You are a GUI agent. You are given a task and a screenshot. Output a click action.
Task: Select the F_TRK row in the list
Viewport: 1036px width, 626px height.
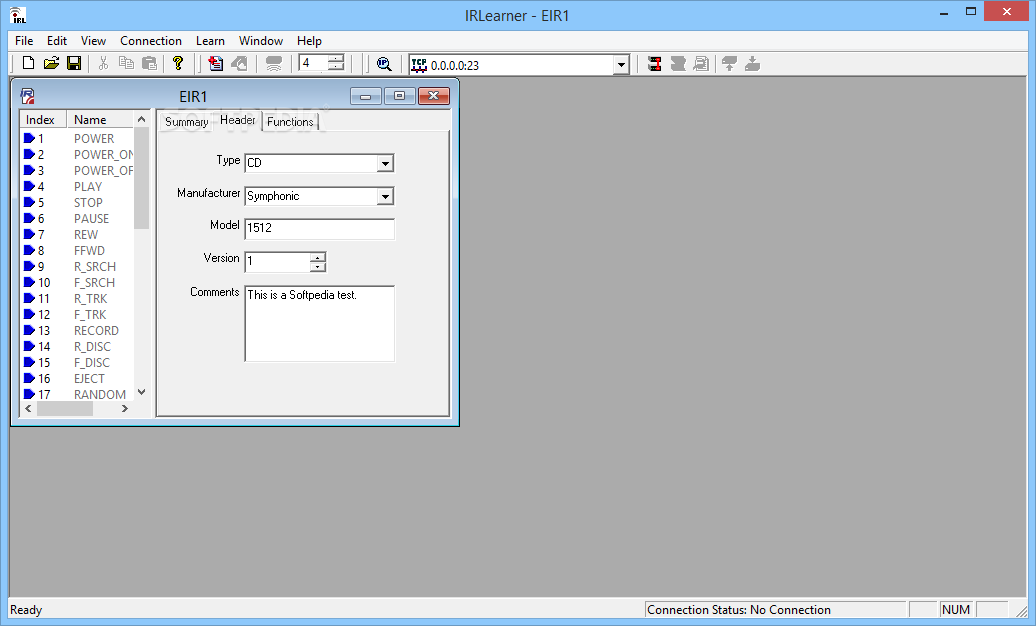click(x=77, y=315)
